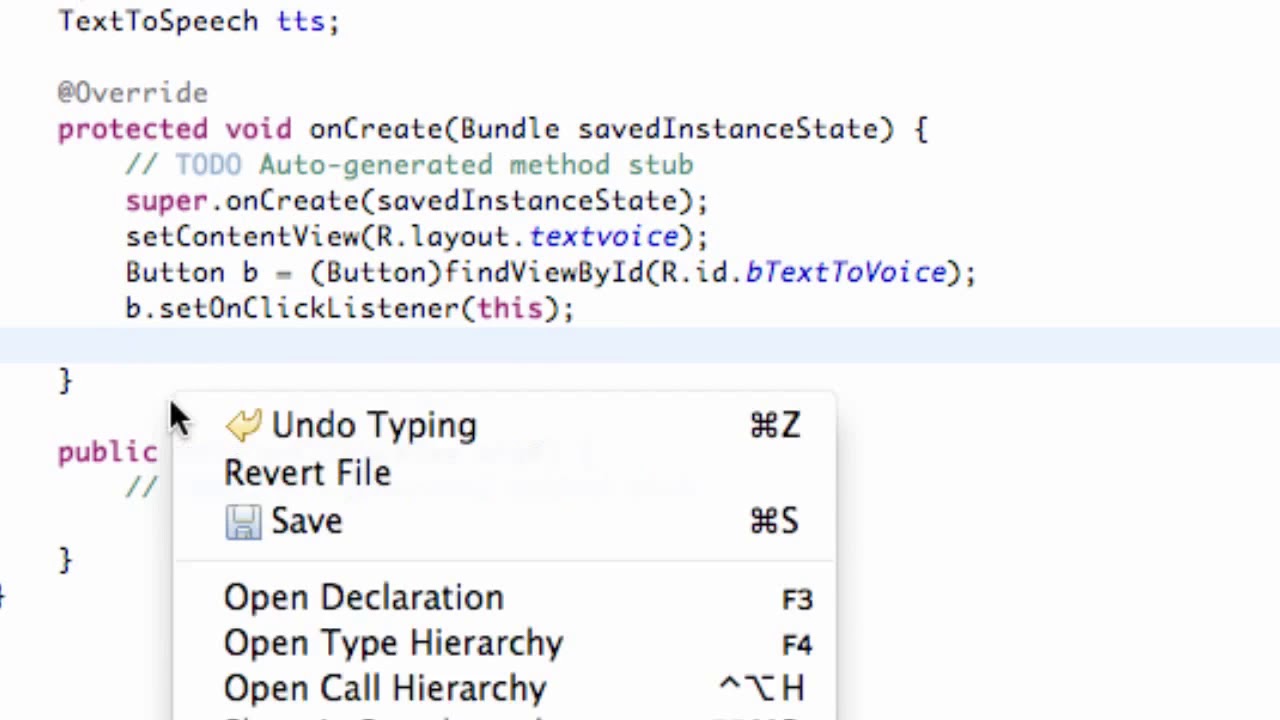The image size is (1280, 720).
Task: Click the textvoice layout reference
Action: click(x=603, y=237)
